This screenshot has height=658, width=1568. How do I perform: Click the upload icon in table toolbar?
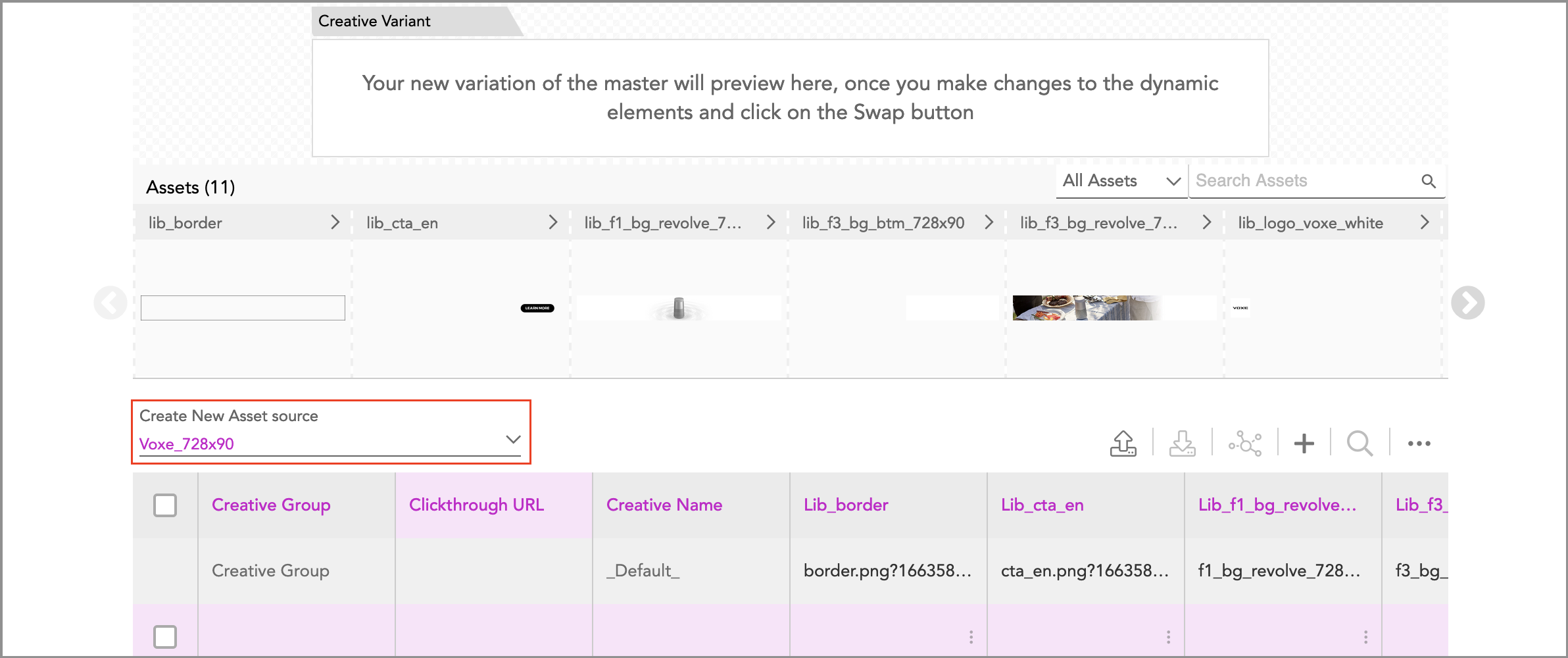pyautogui.click(x=1123, y=443)
